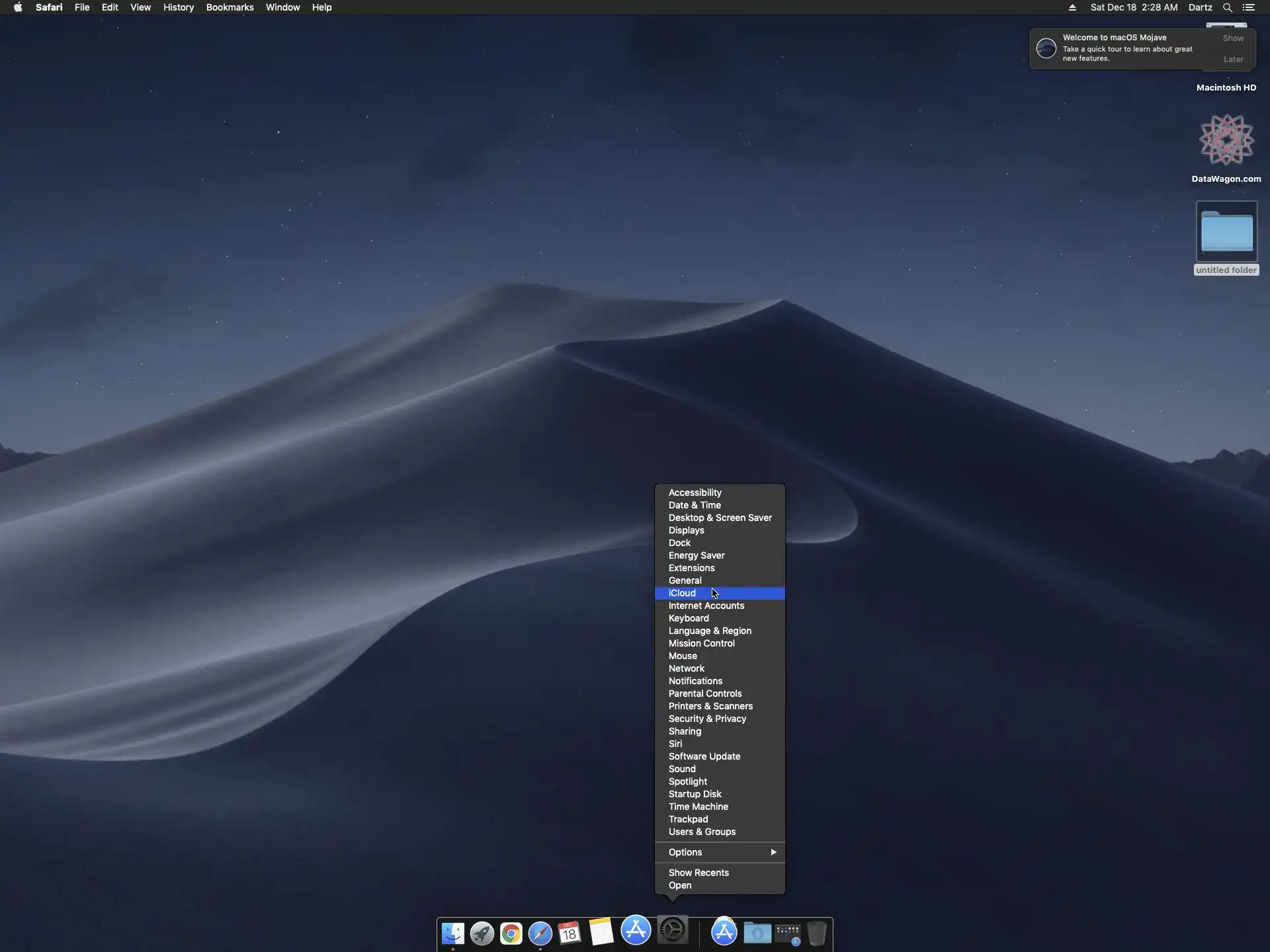The width and height of the screenshot is (1270, 952).
Task: Expand the Options submenu
Action: [720, 852]
